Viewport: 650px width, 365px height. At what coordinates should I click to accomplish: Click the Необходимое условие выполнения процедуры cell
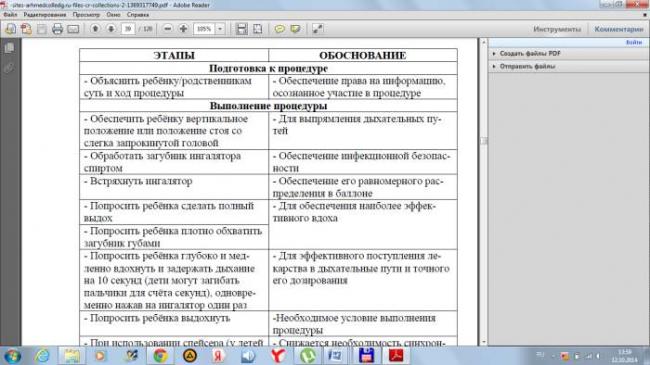click(363, 324)
